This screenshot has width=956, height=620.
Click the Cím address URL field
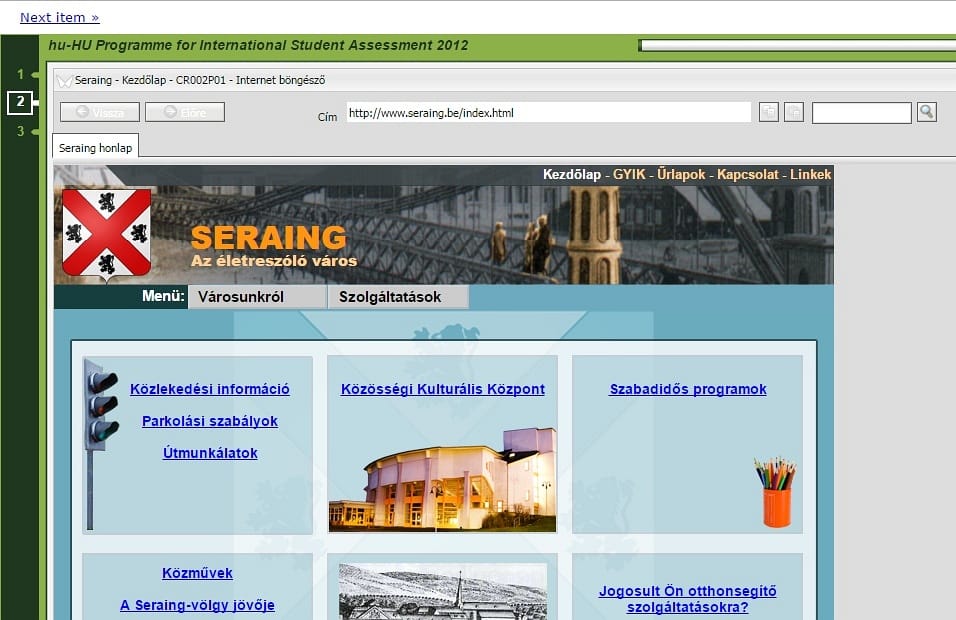[549, 112]
